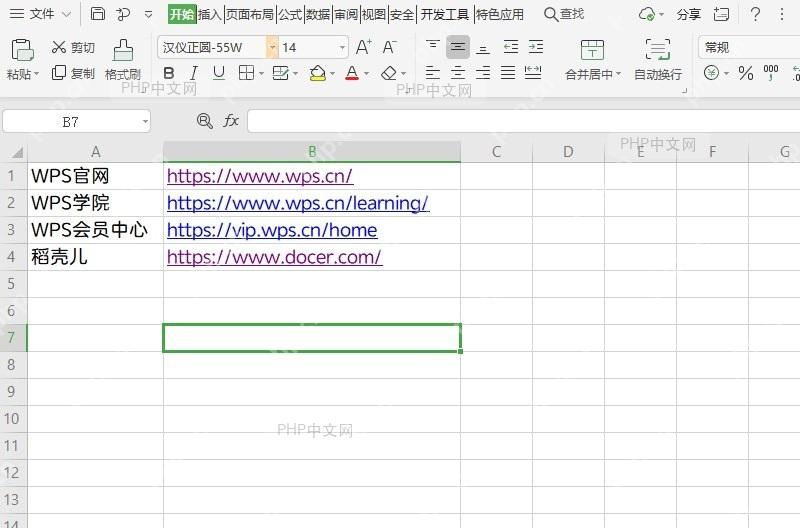Align text right horizontally
800x528 pixels.
[483, 73]
